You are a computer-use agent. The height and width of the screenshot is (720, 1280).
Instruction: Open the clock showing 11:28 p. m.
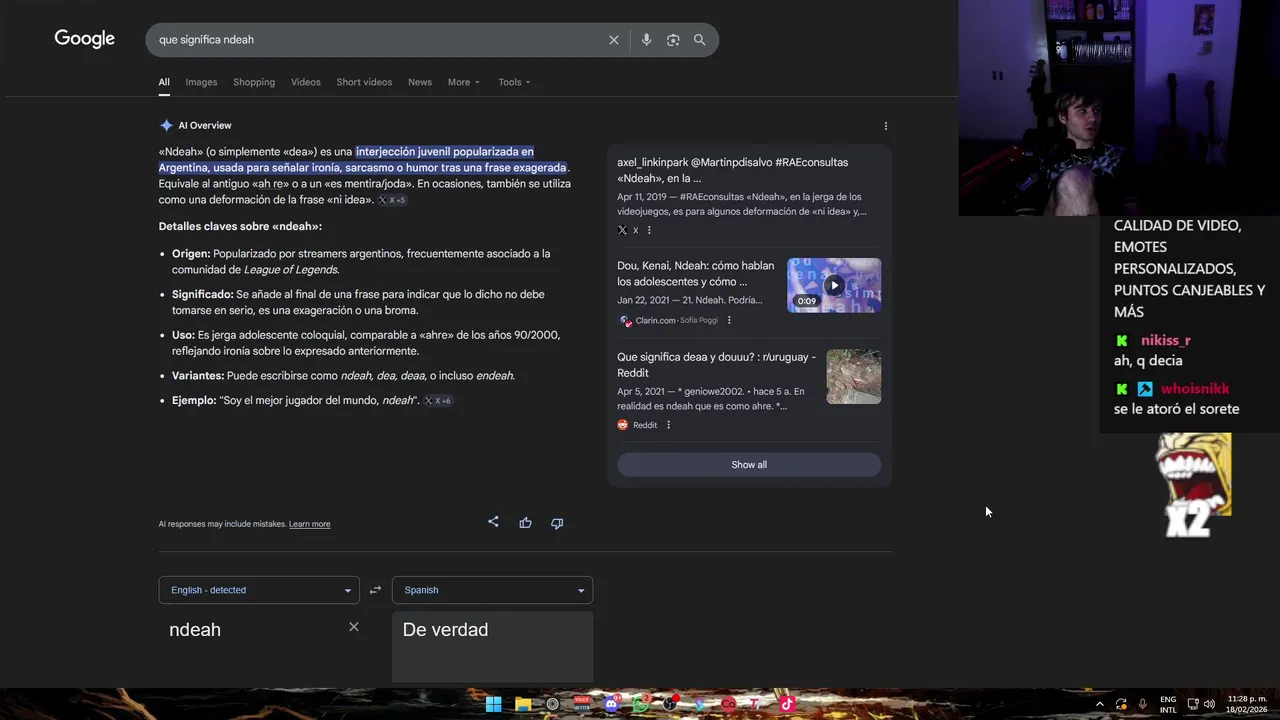(x=1247, y=704)
